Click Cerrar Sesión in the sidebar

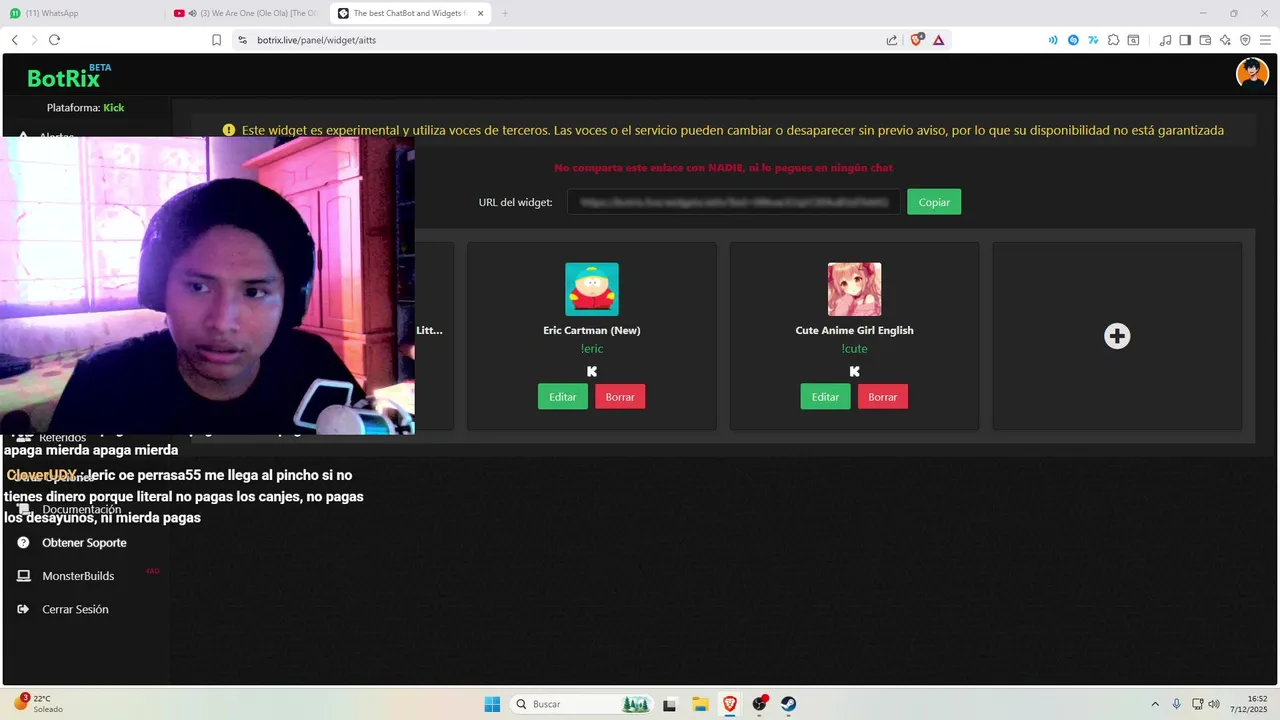[75, 609]
